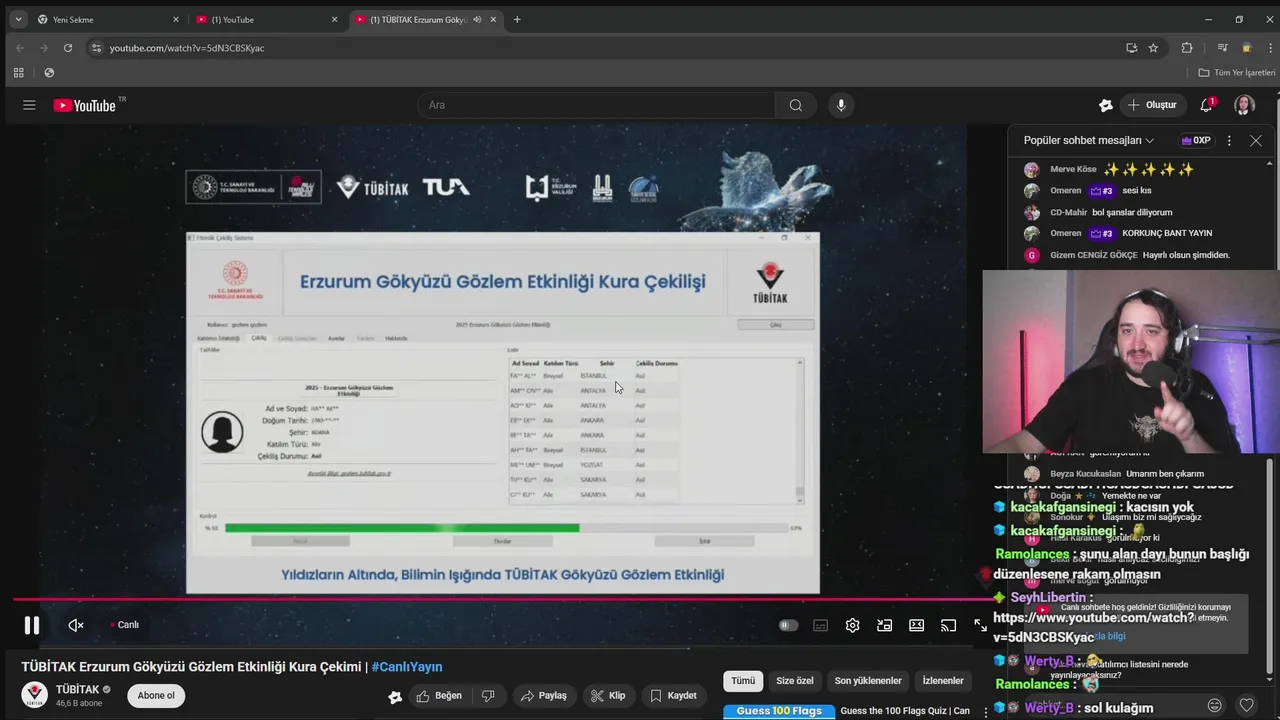Open browser media controls icon
Viewport: 1280px width, 720px height.
1222,47
